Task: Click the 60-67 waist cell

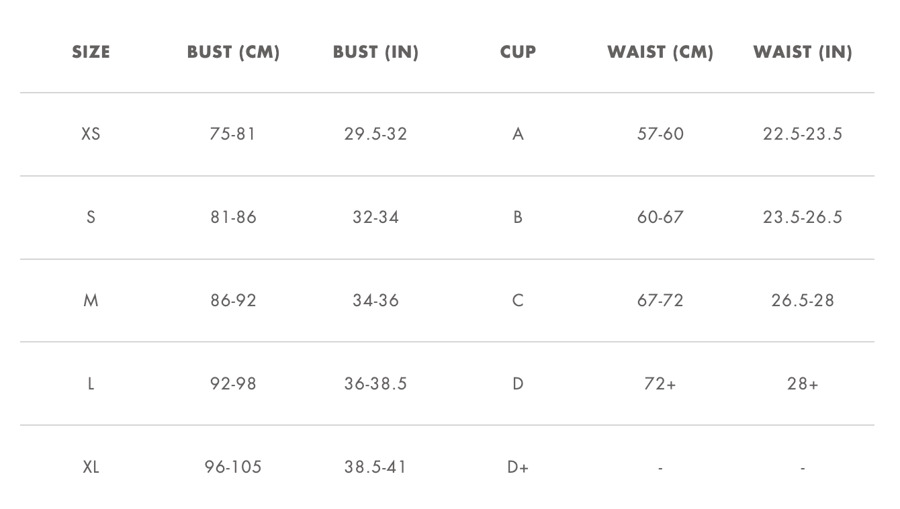Action: [x=660, y=217]
